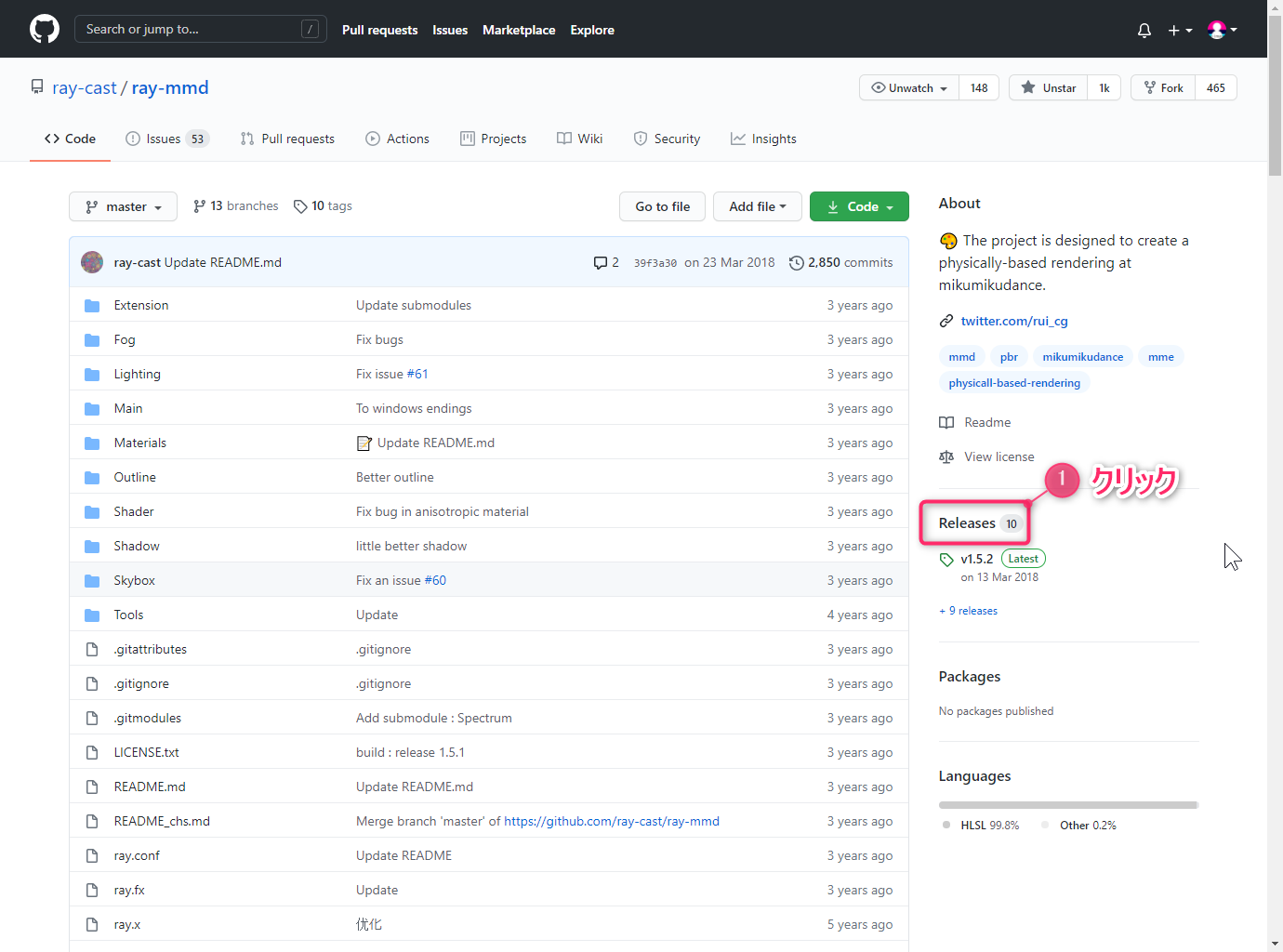Open the Fog folder icon
1283x952 pixels.
[x=92, y=339]
